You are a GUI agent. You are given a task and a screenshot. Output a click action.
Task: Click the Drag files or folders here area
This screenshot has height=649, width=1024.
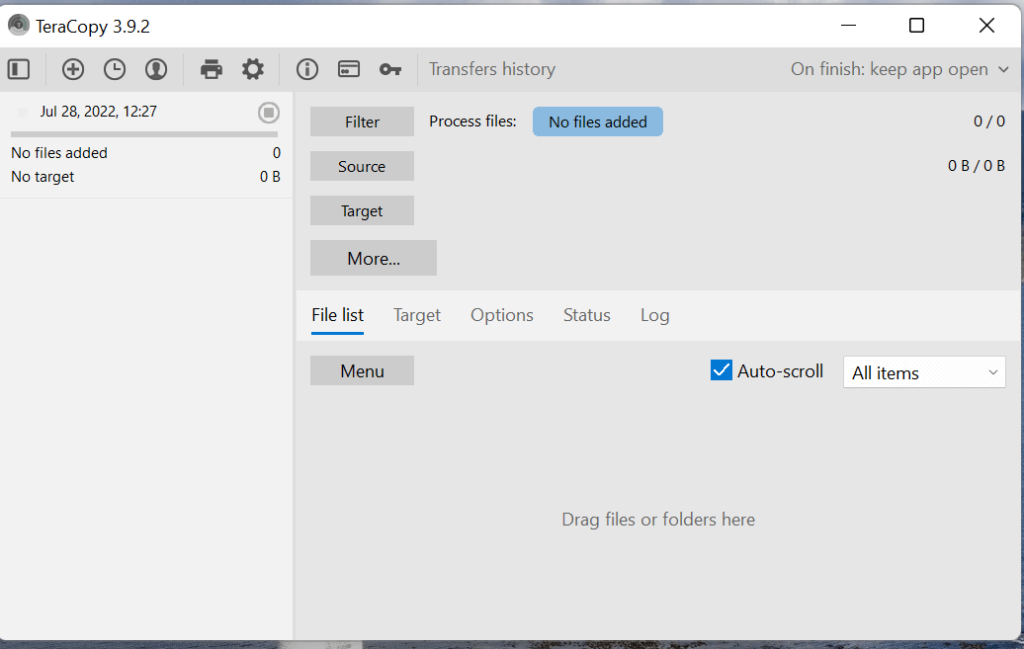(x=658, y=520)
